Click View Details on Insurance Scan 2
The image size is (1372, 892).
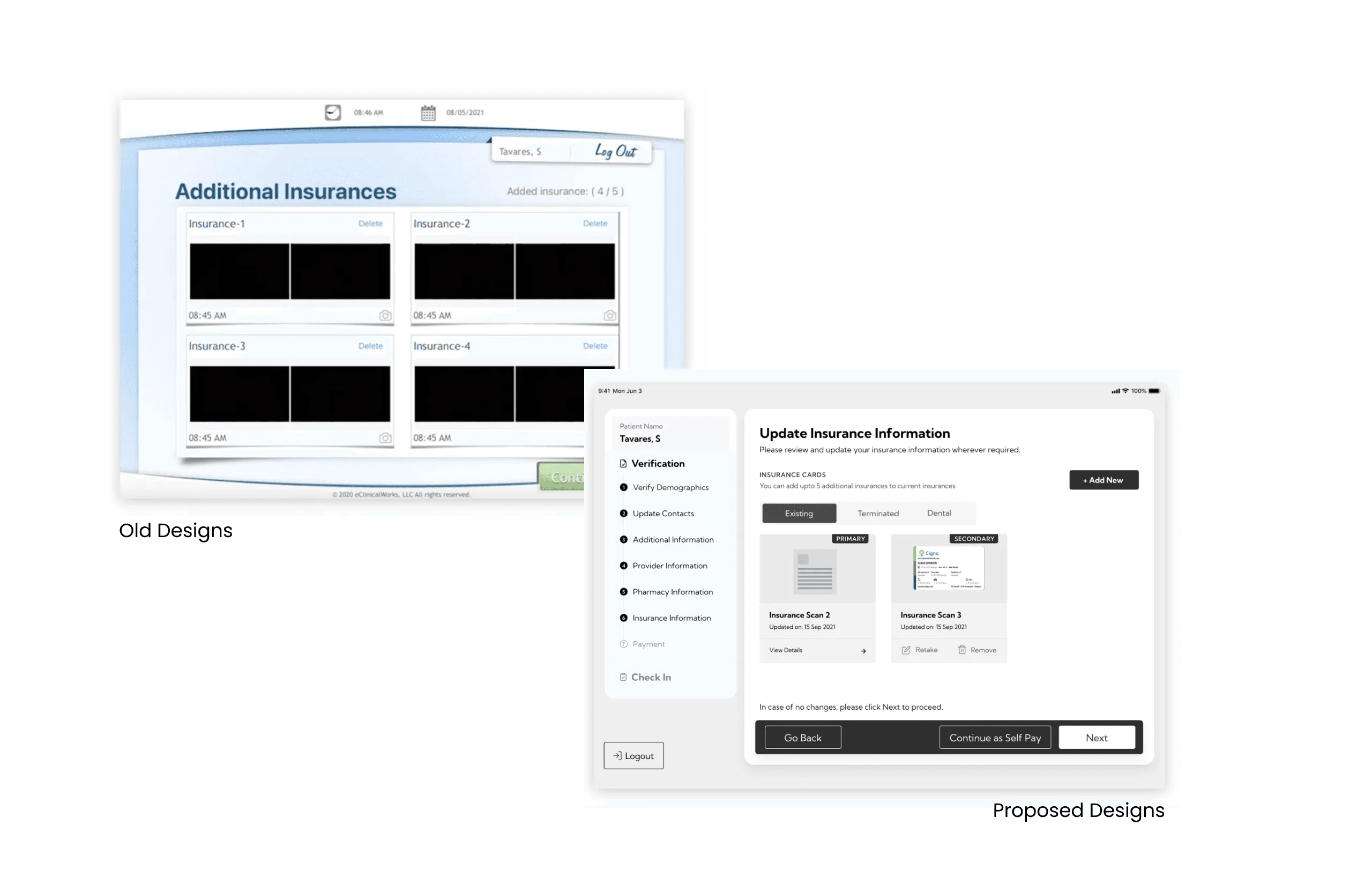786,650
